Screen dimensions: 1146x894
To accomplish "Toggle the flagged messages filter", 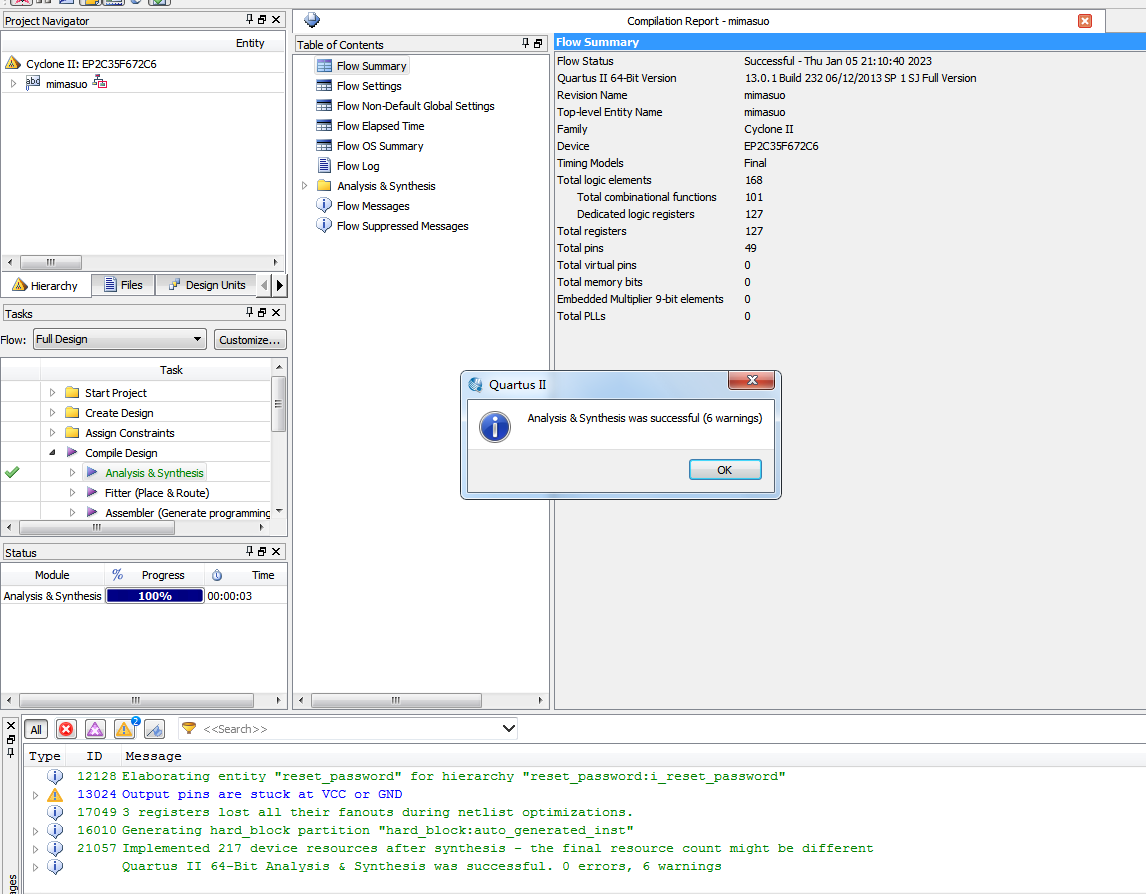I will click(x=154, y=729).
